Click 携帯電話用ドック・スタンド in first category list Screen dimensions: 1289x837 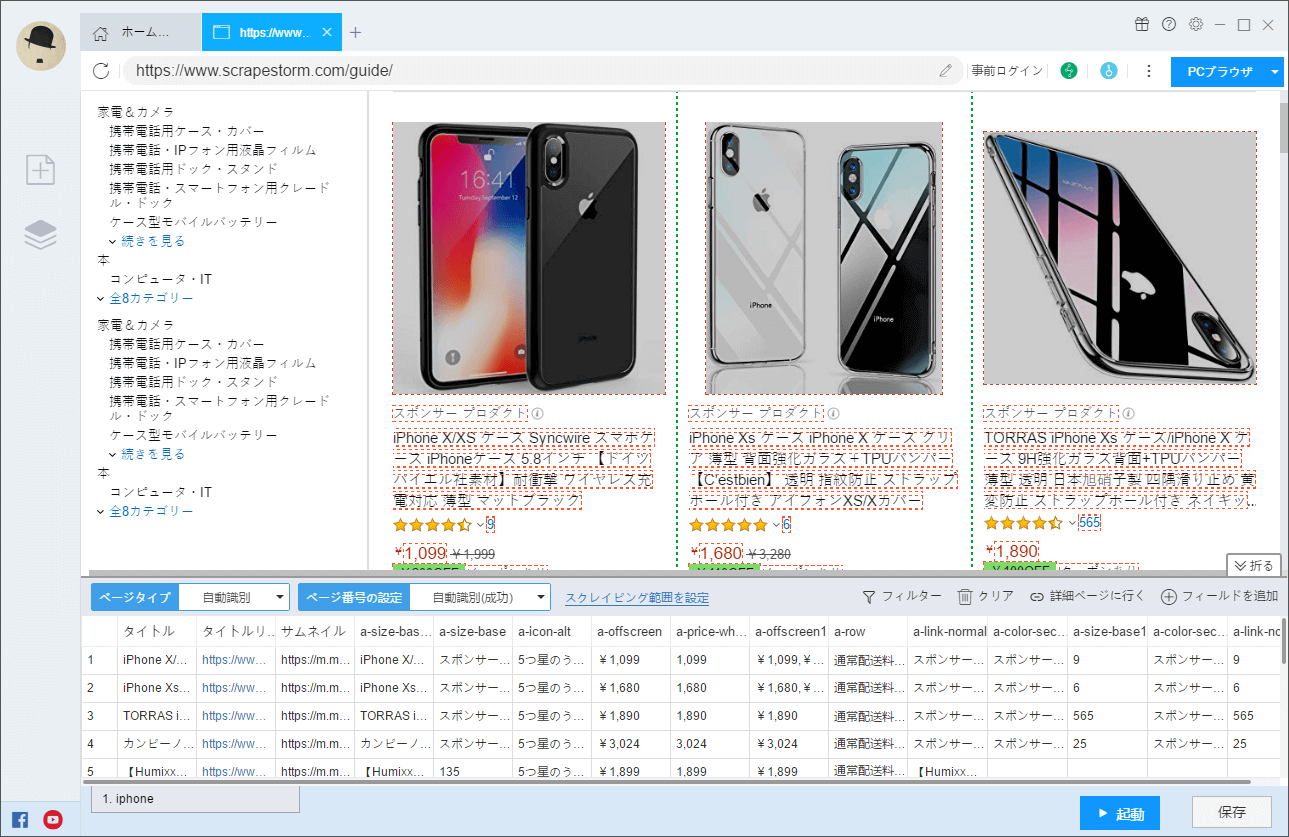tap(194, 168)
